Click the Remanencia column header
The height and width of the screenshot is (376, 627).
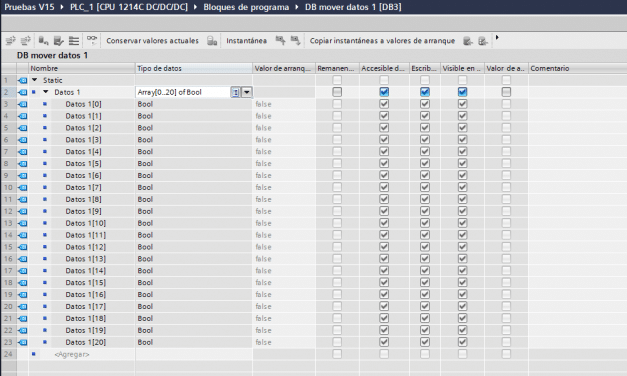pyautogui.click(x=337, y=68)
